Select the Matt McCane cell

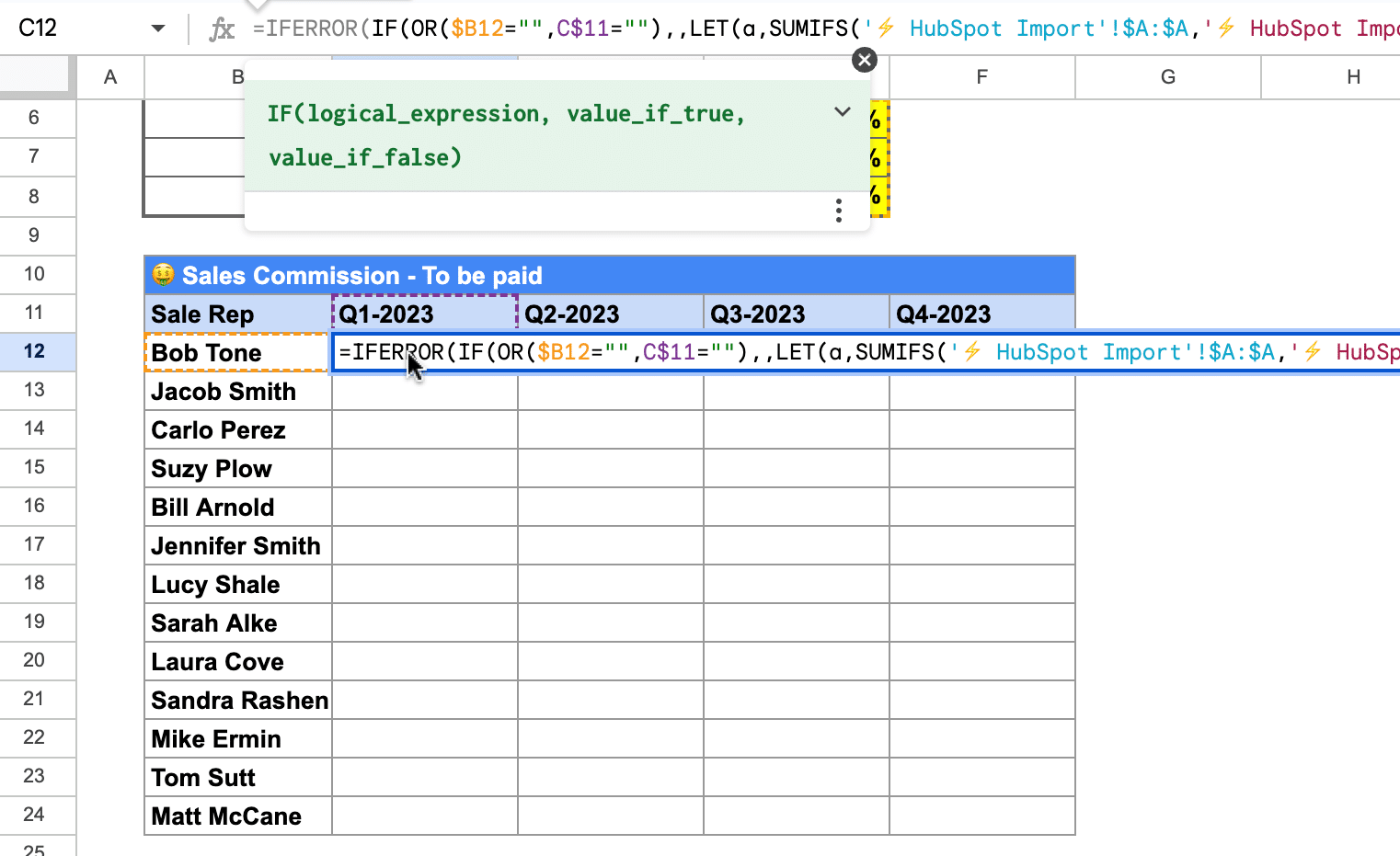[238, 816]
